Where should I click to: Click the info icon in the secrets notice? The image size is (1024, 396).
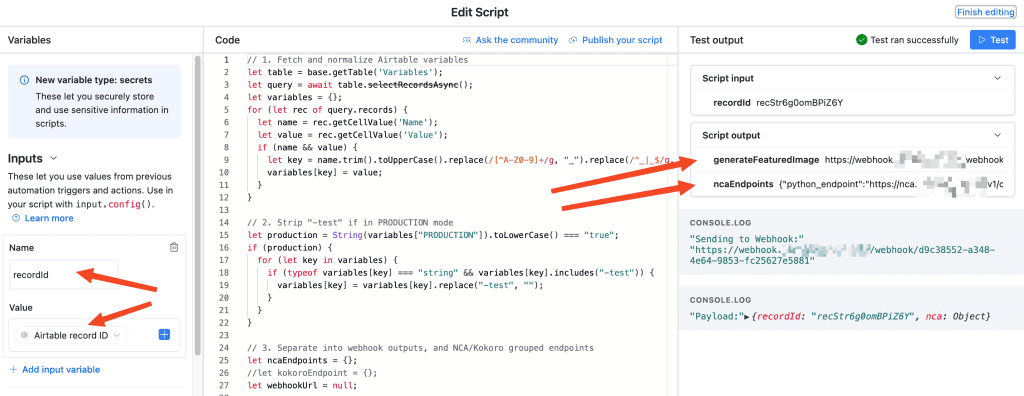tap(24, 80)
